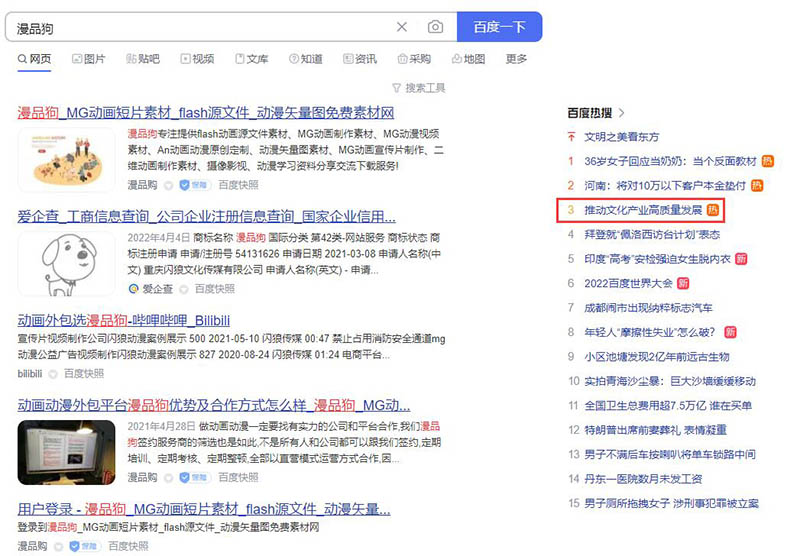This screenshot has height=556, width=800.
Task: Open the 资讯 tab
Action: [x=360, y=59]
